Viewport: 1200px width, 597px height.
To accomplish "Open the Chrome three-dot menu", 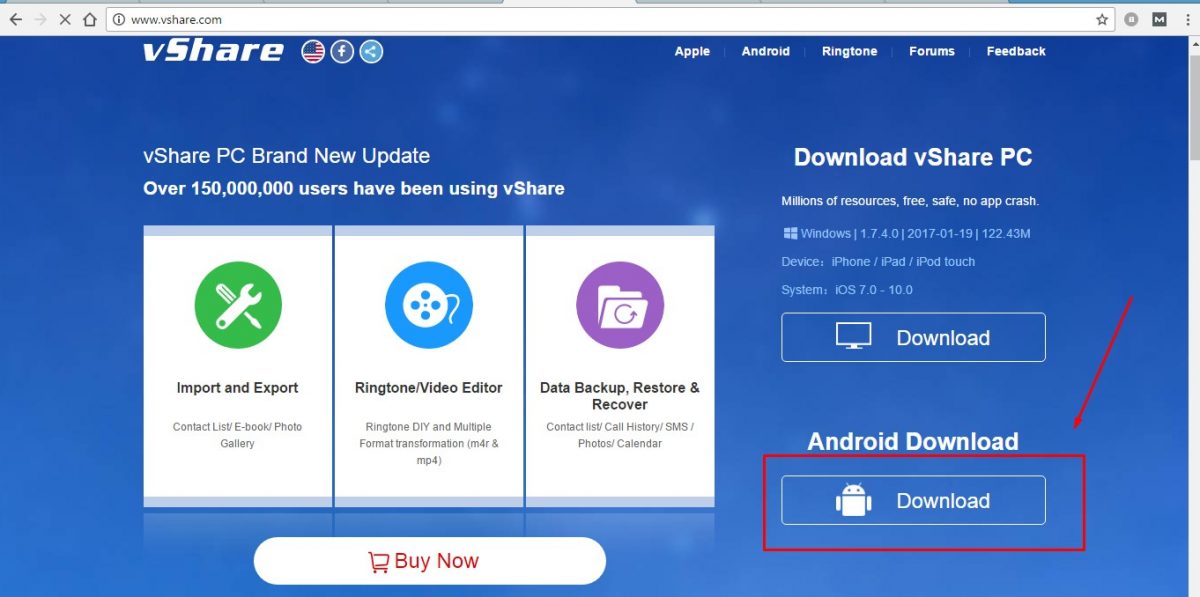I will tap(1186, 19).
